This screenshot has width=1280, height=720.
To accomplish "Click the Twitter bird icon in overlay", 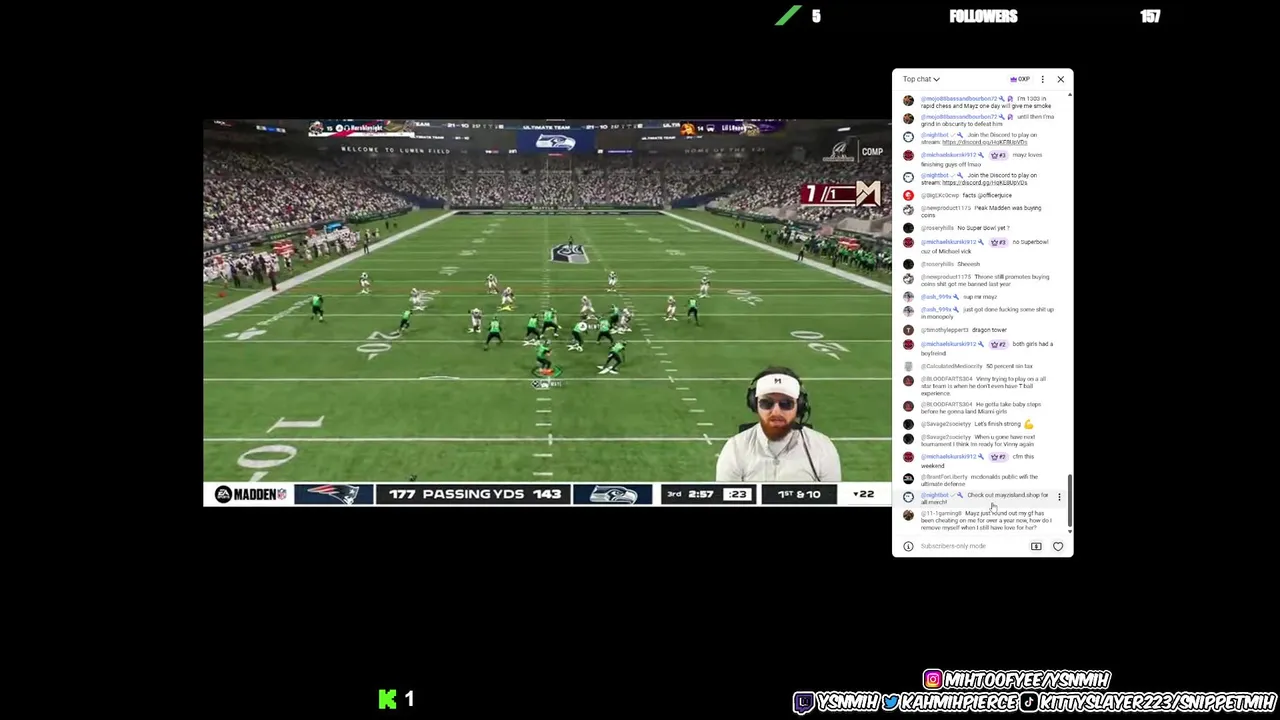I will click(x=890, y=703).
